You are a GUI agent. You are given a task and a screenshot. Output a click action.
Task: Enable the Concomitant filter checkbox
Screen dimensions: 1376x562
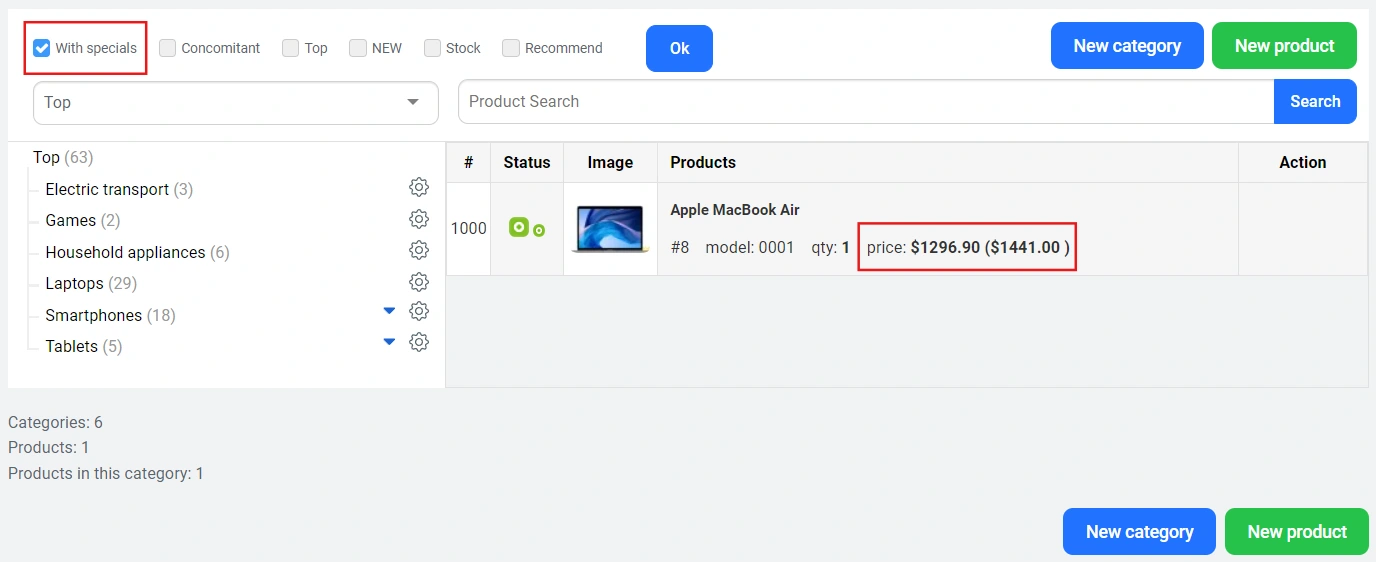click(168, 48)
